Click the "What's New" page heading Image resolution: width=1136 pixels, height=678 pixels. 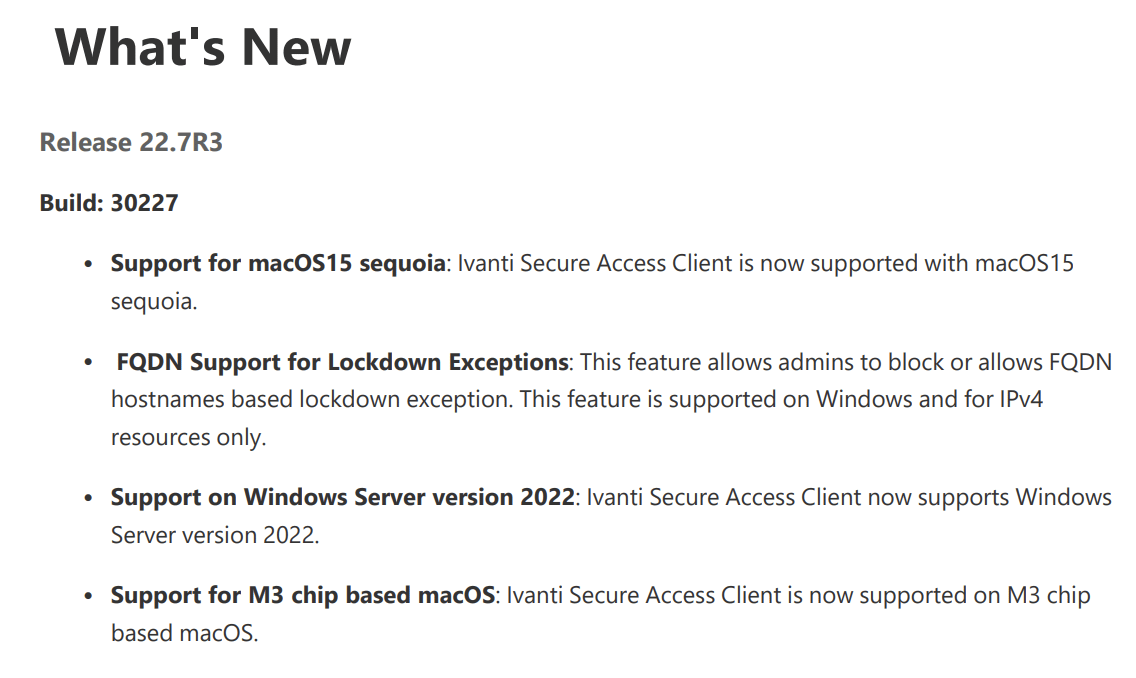pyautogui.click(x=203, y=47)
